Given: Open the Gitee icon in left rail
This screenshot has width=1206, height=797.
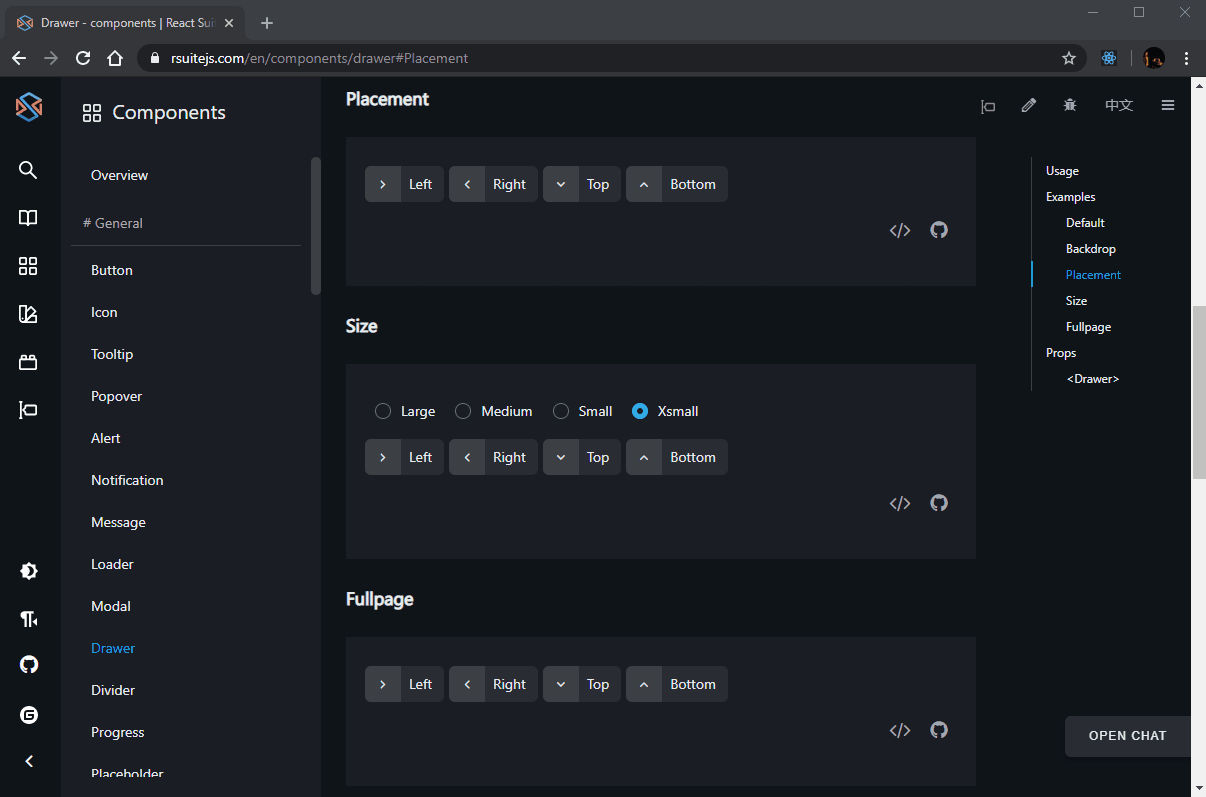Looking at the screenshot, I should click(29, 714).
